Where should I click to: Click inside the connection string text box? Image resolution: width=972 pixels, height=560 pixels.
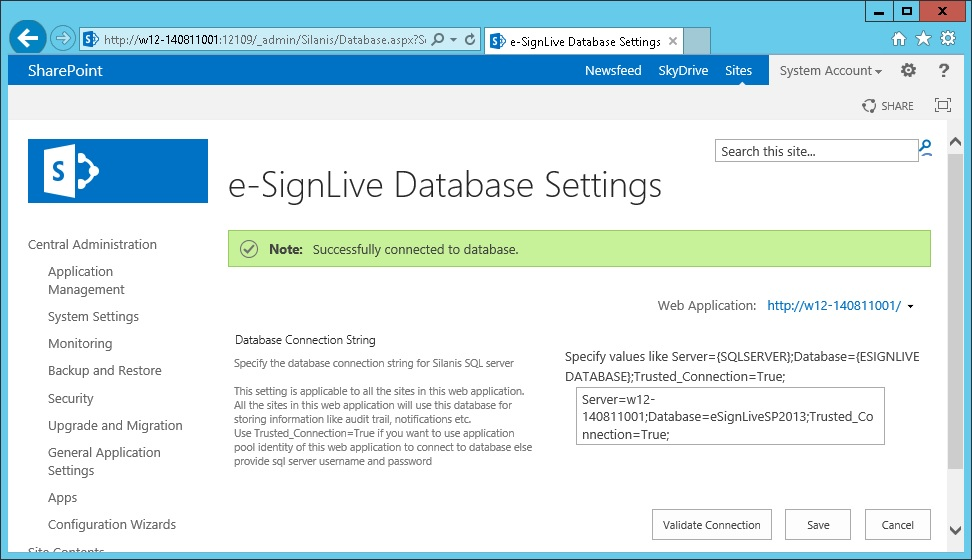729,416
